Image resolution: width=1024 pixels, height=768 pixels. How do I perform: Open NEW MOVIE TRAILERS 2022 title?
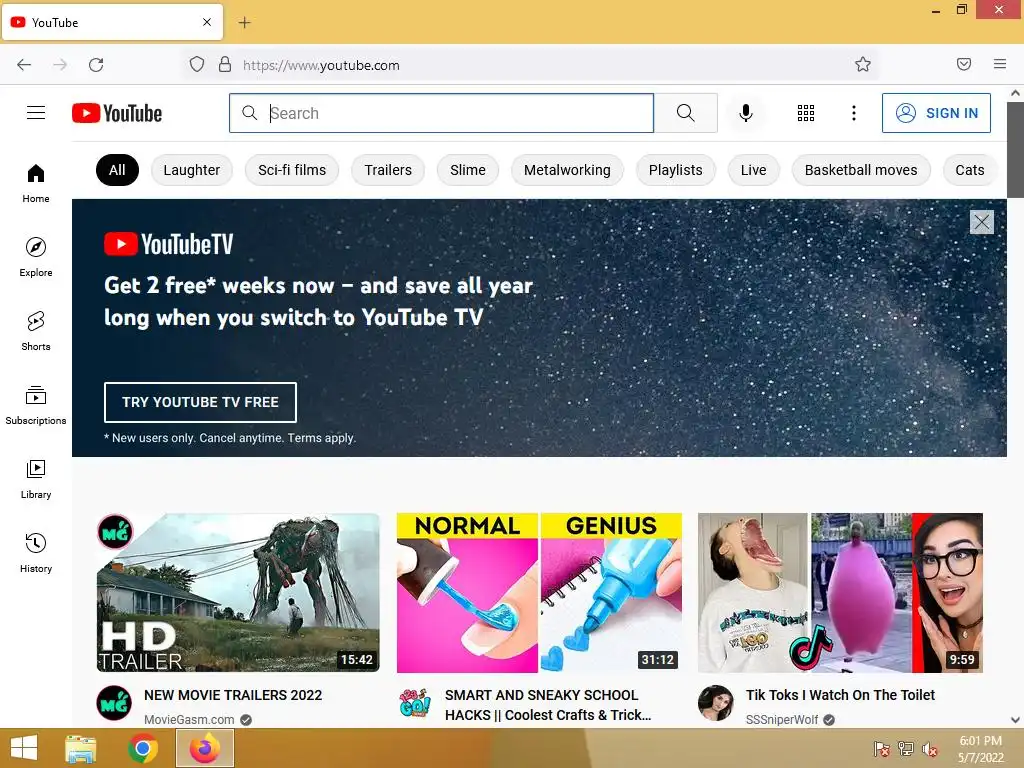click(232, 695)
